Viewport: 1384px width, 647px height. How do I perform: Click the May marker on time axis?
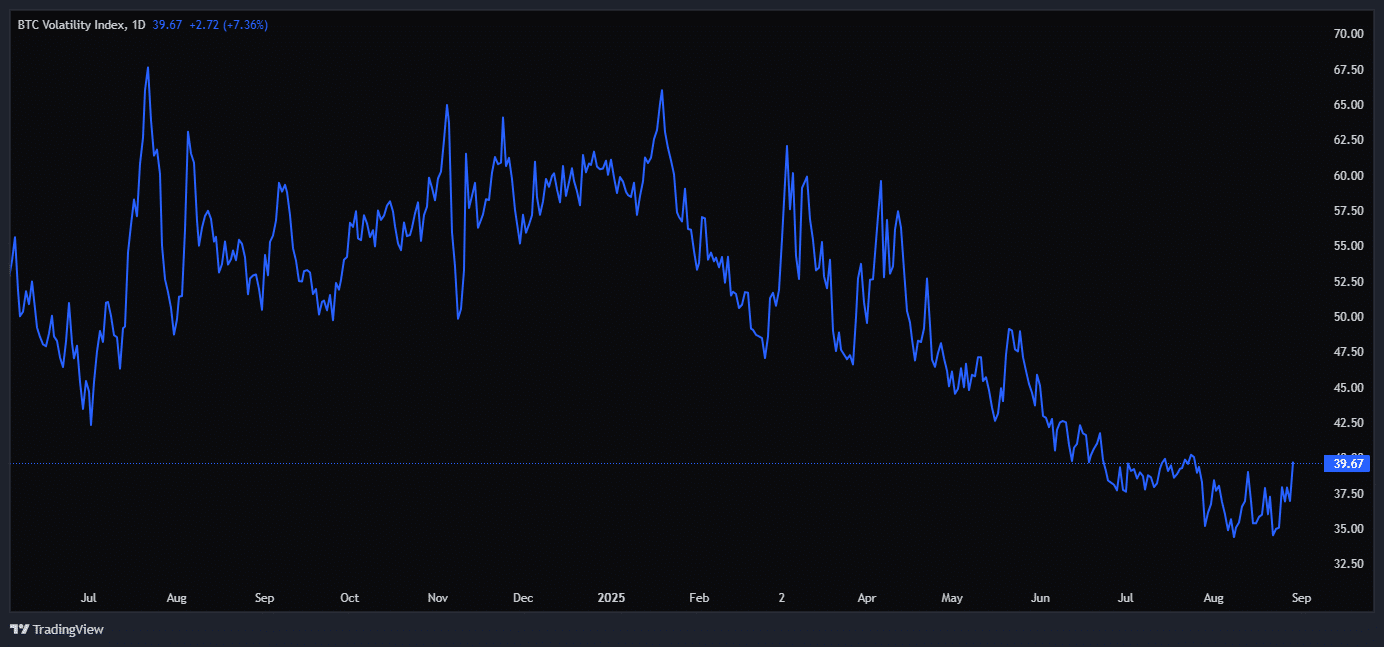(952, 598)
